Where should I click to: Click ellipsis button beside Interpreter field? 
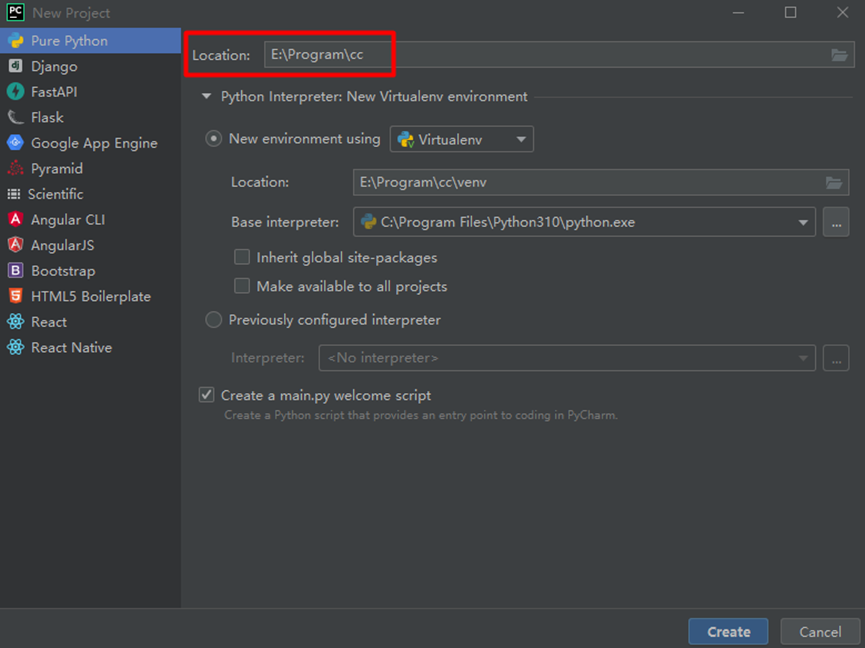click(836, 358)
